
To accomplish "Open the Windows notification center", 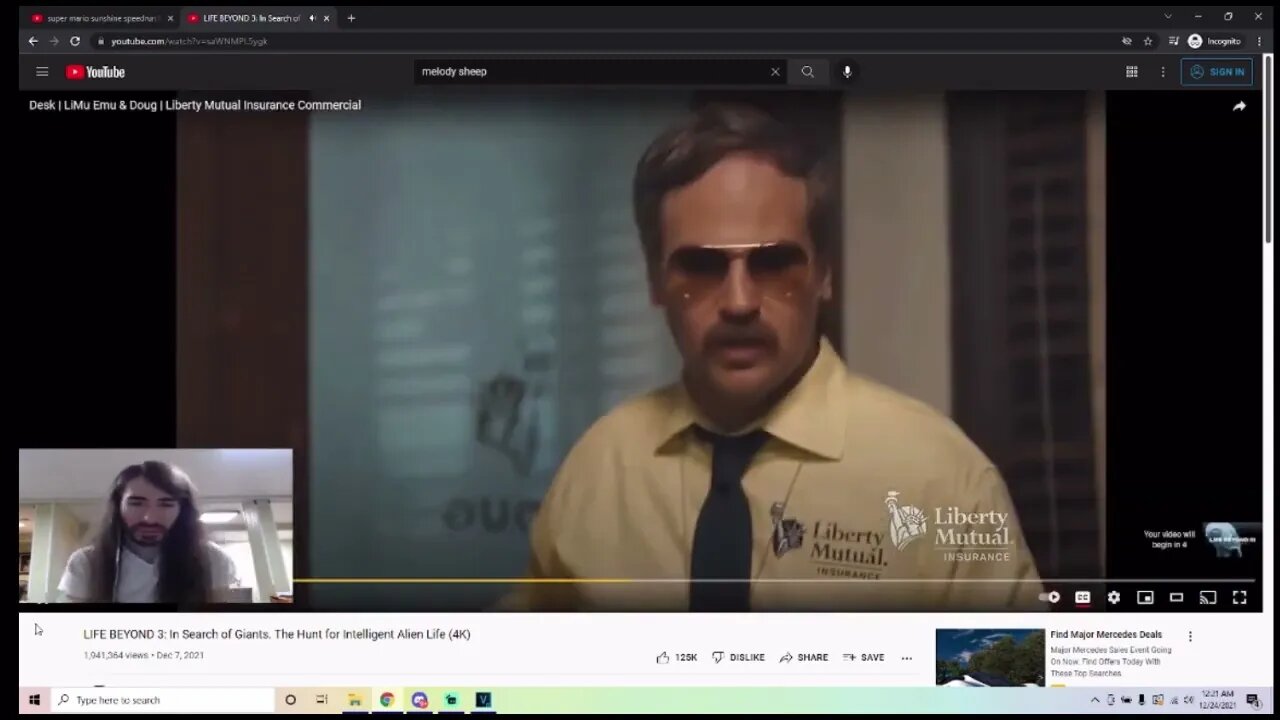I will click(x=1252, y=700).
